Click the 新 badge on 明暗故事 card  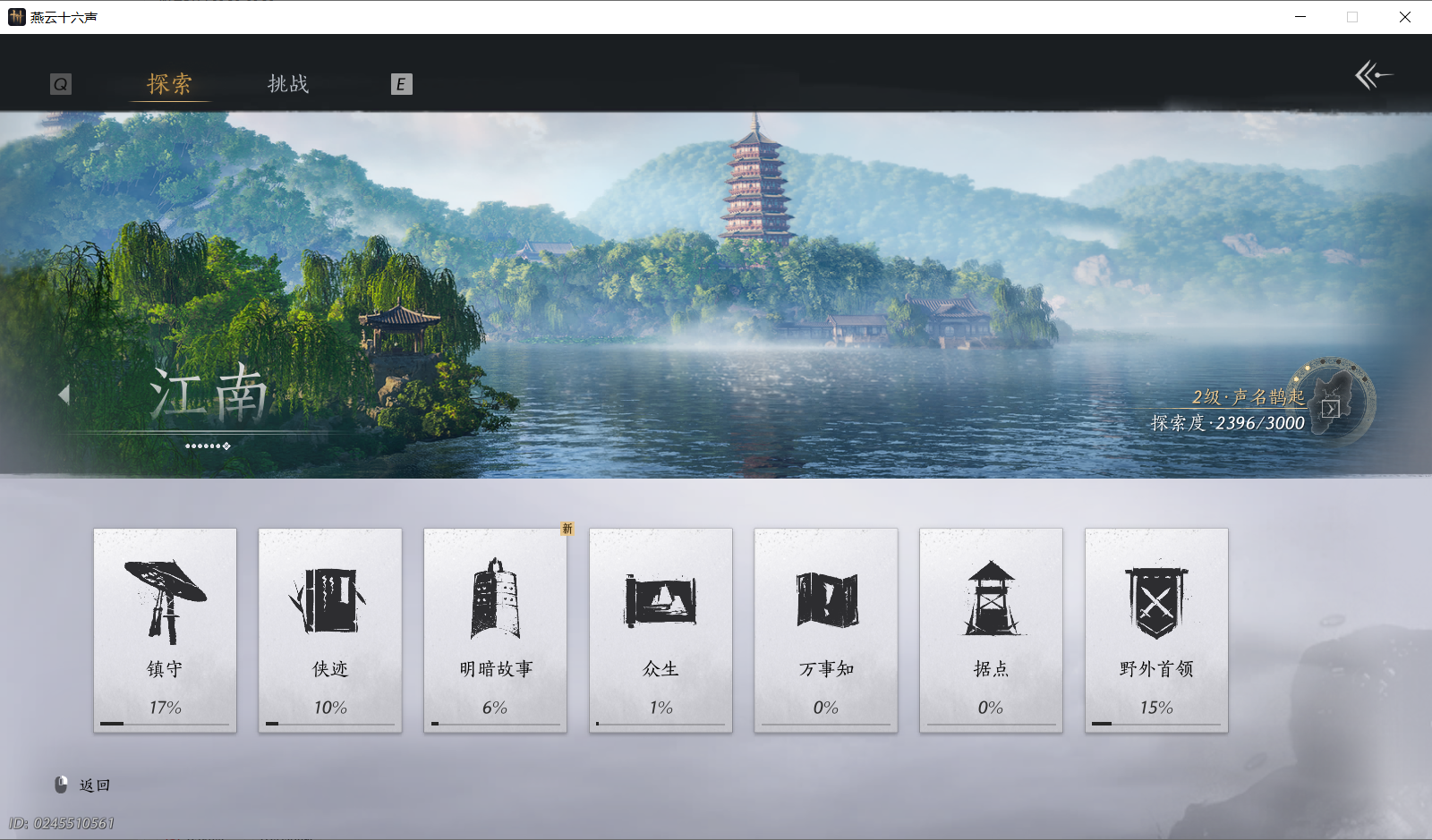[x=567, y=529]
